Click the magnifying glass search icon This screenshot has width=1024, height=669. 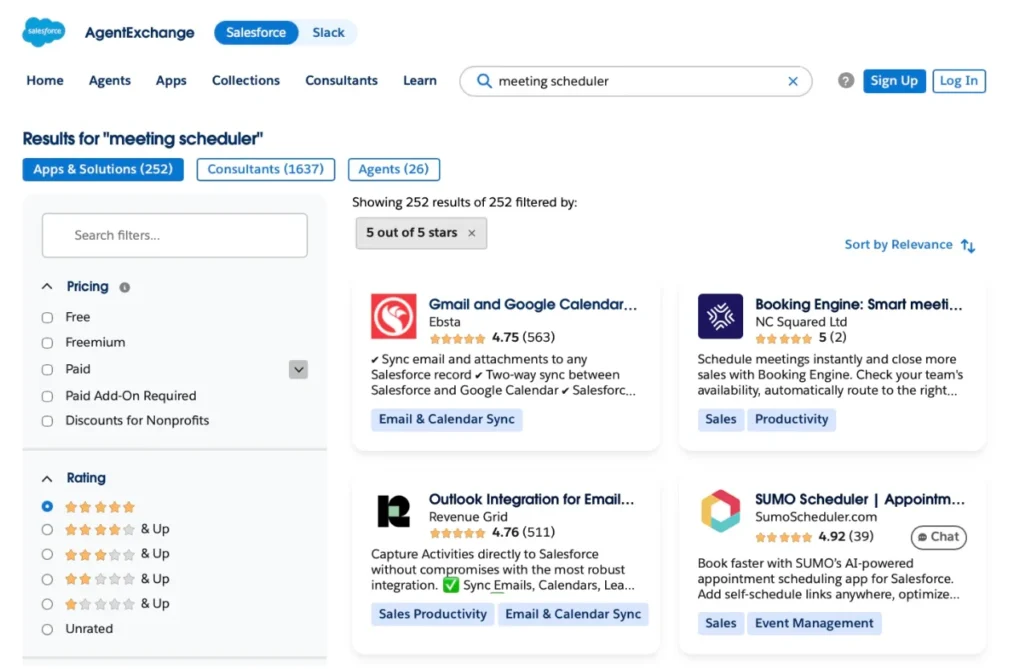484,81
